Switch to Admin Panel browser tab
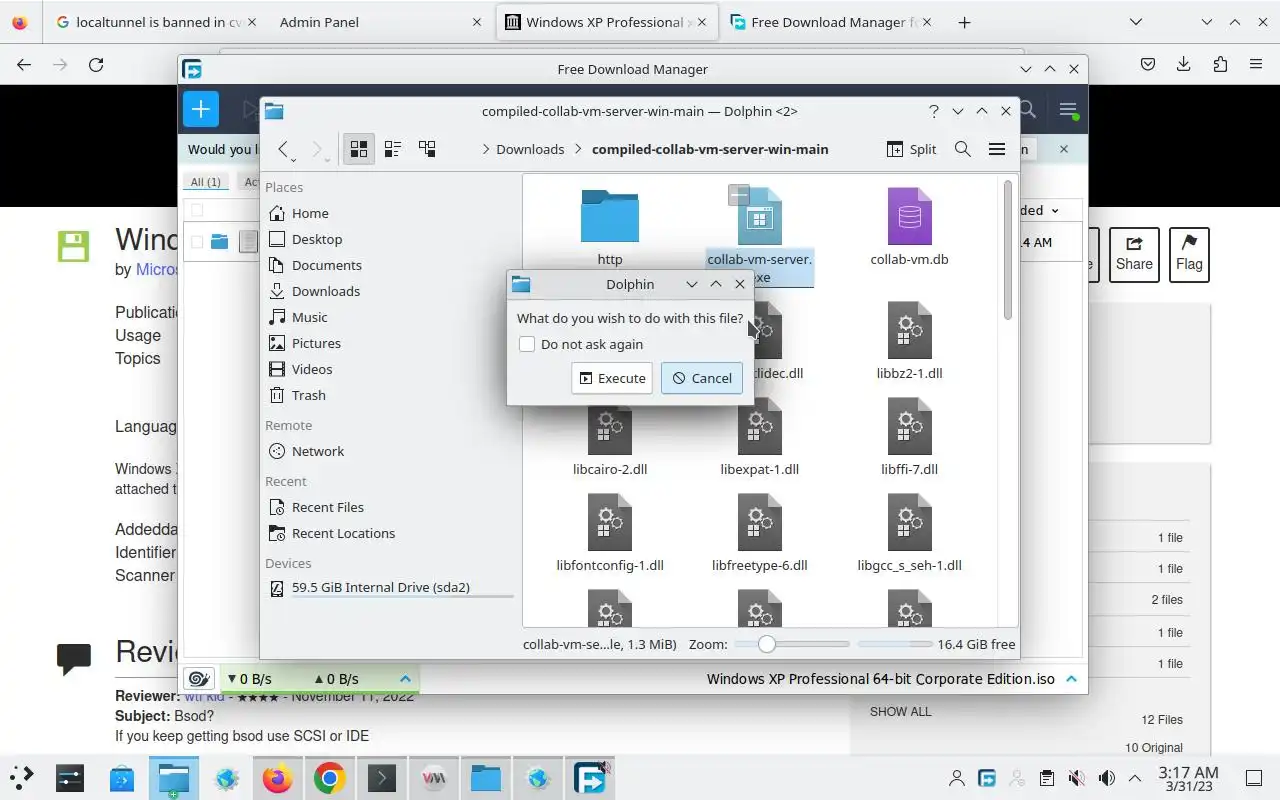 [380, 22]
